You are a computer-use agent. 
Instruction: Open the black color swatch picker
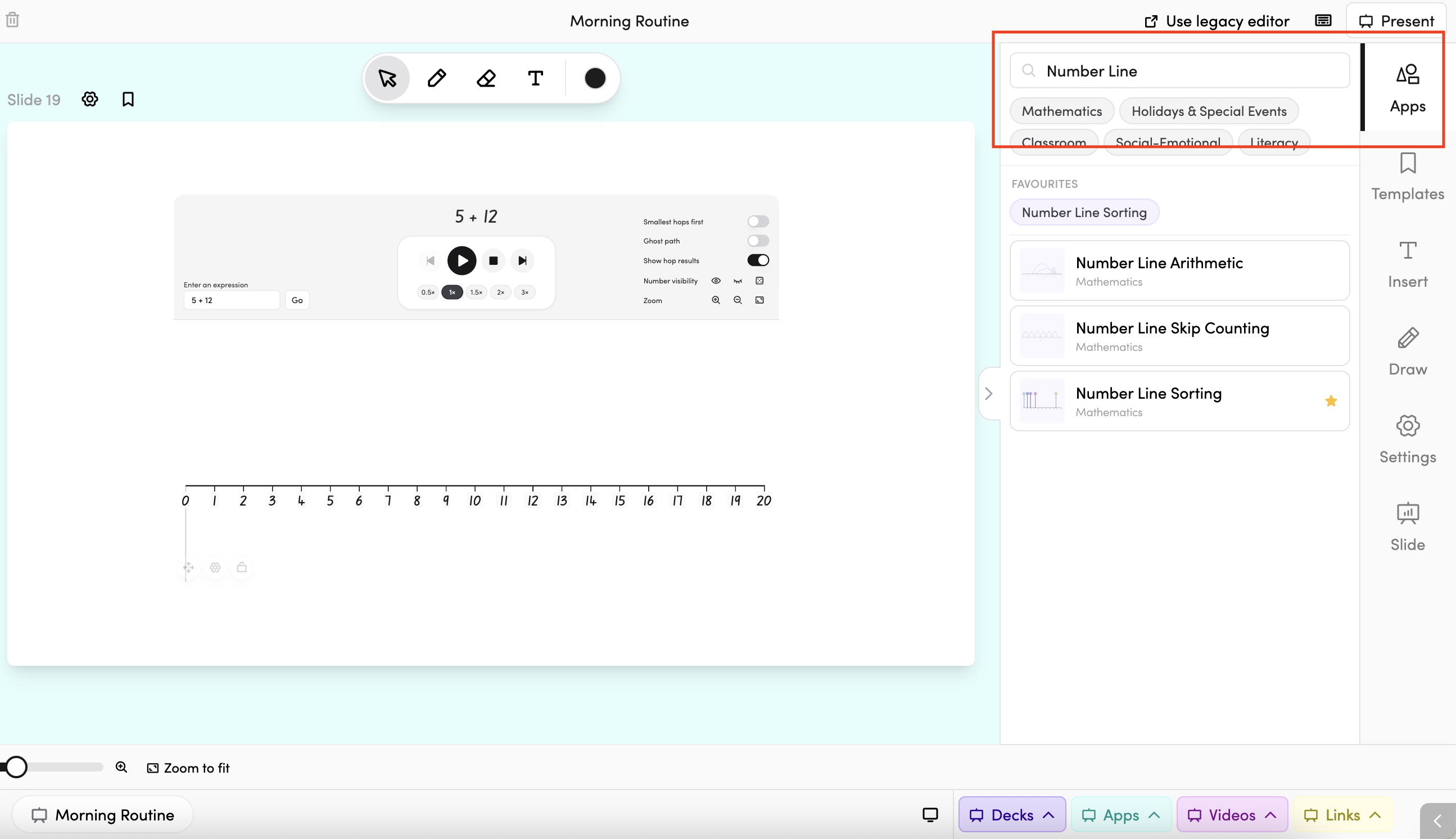click(x=594, y=78)
